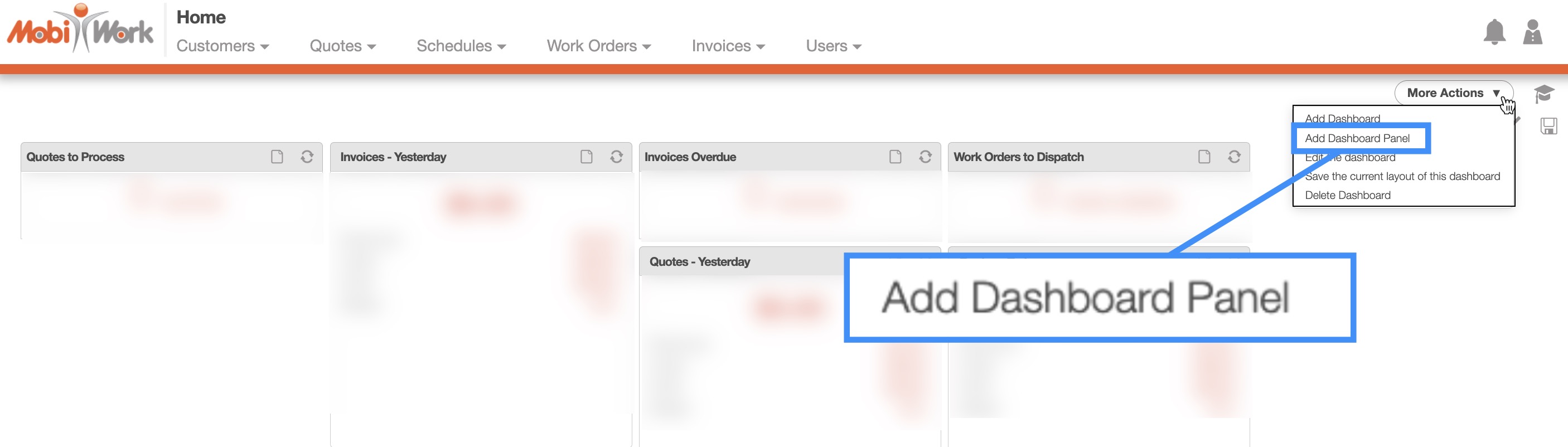Click the graduation cap tutorial icon

pos(1543,94)
